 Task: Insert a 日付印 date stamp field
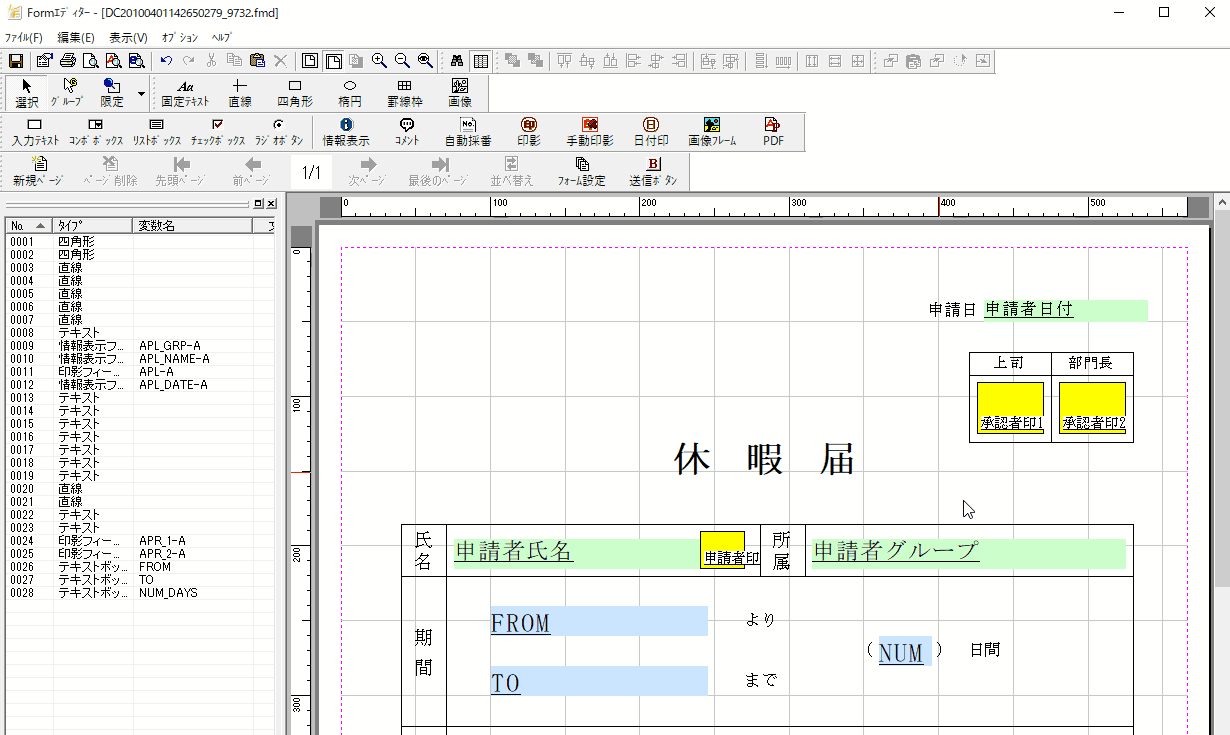(x=651, y=132)
